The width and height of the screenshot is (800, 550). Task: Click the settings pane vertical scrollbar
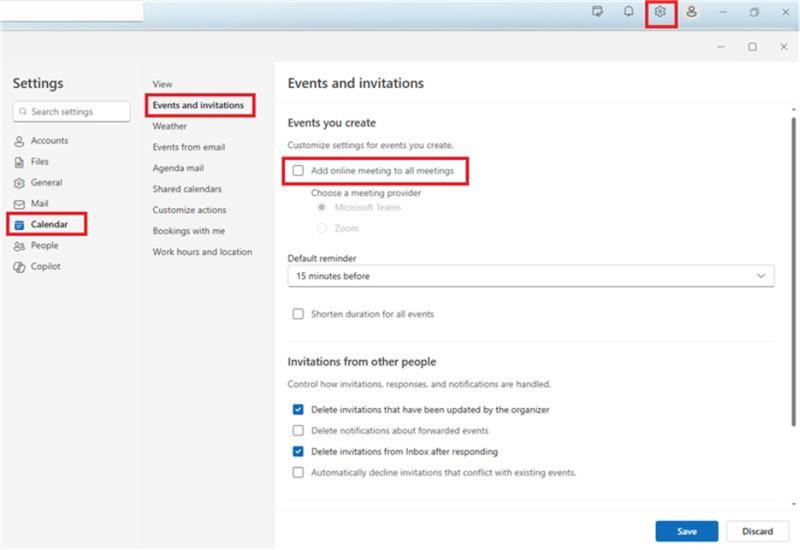(793, 271)
